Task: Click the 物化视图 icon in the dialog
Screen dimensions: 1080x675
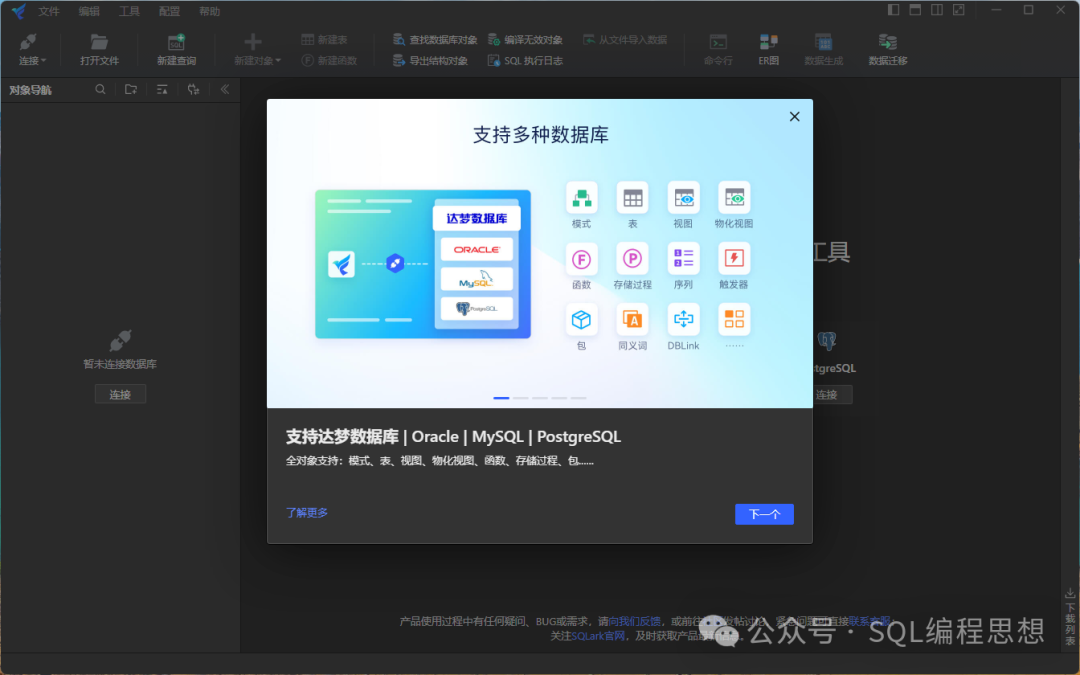Action: [x=734, y=199]
